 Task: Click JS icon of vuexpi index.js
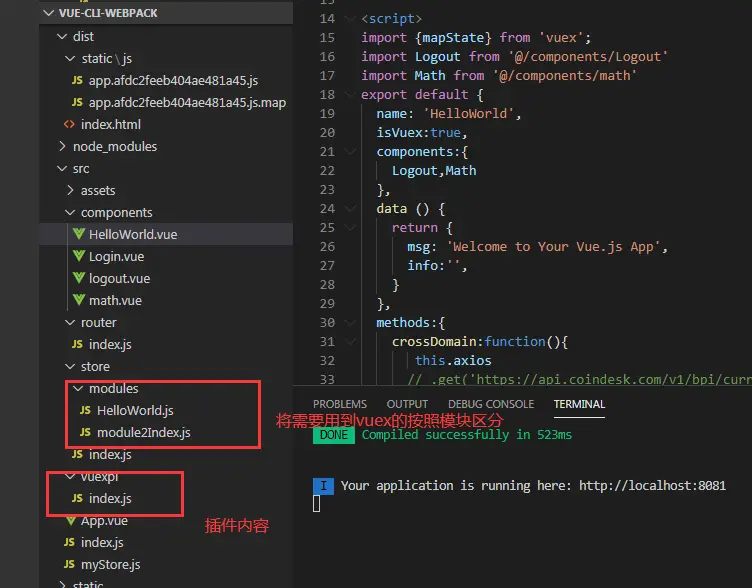[x=77, y=498]
